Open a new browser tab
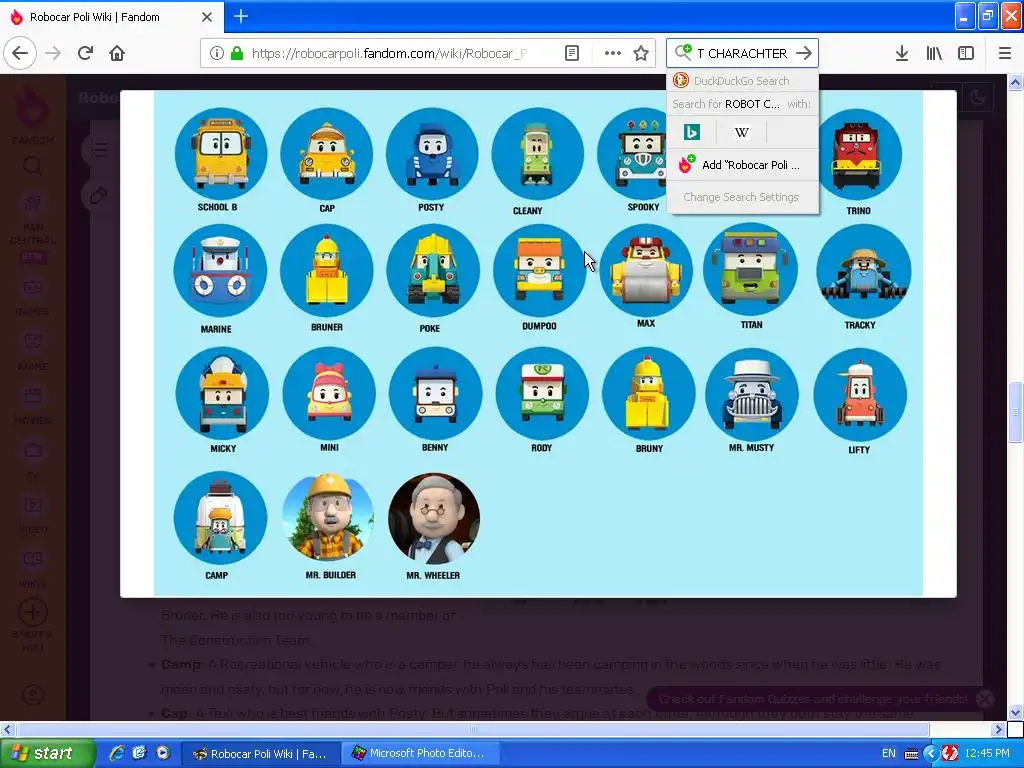Screen dimensions: 1024x768 [241, 16]
